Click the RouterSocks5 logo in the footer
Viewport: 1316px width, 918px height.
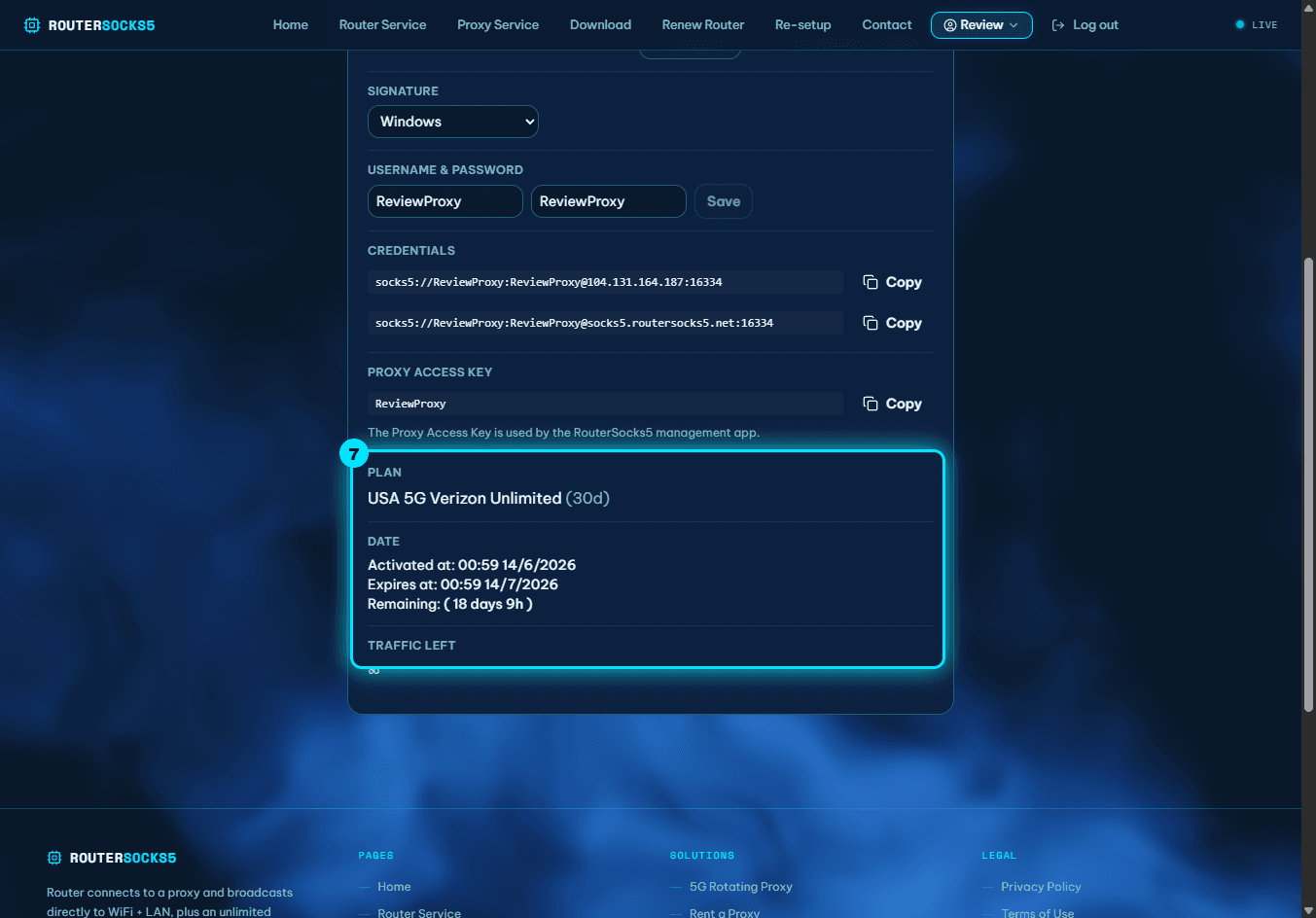[x=112, y=858]
